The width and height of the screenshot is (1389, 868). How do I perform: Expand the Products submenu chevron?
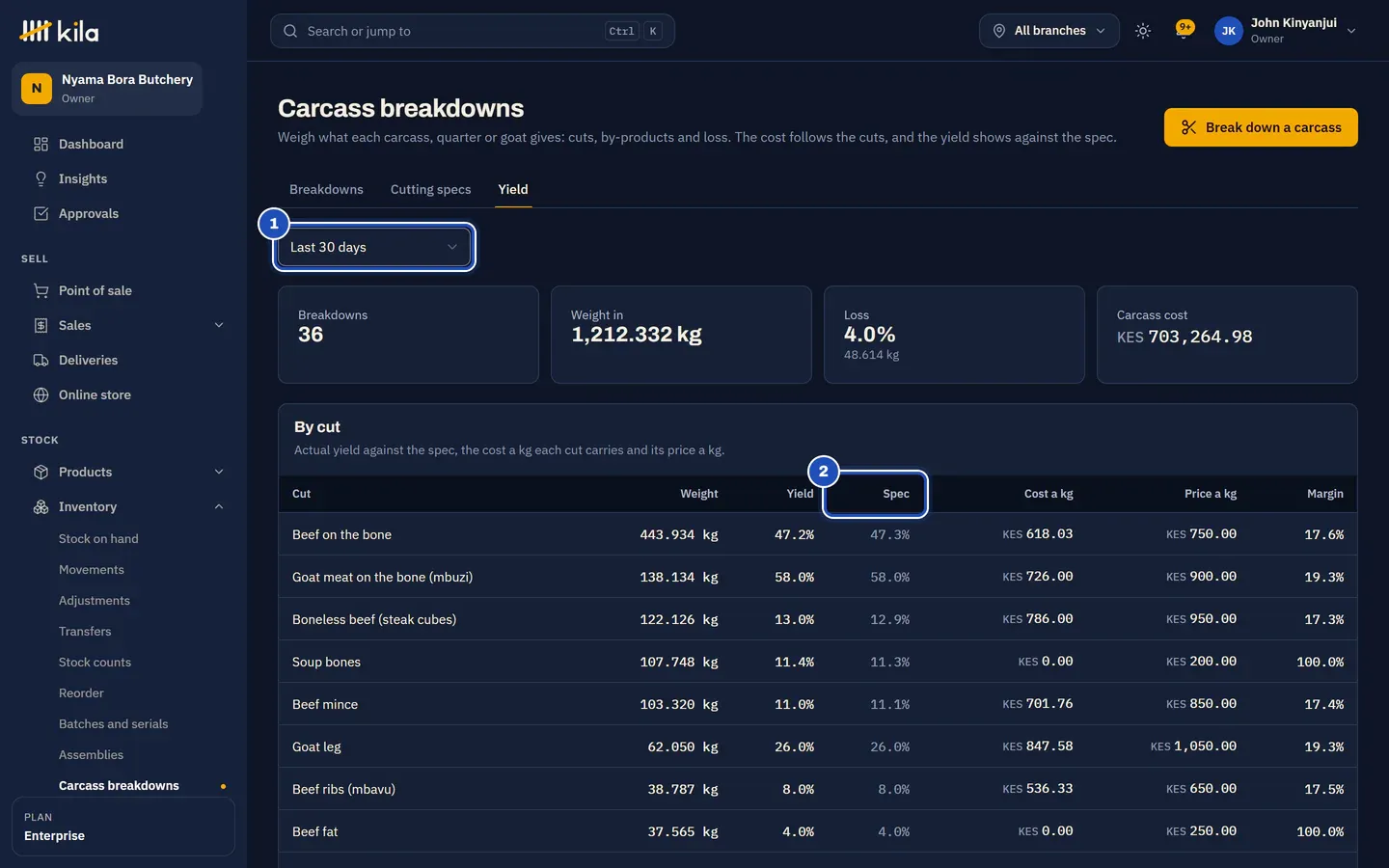pyautogui.click(x=219, y=472)
